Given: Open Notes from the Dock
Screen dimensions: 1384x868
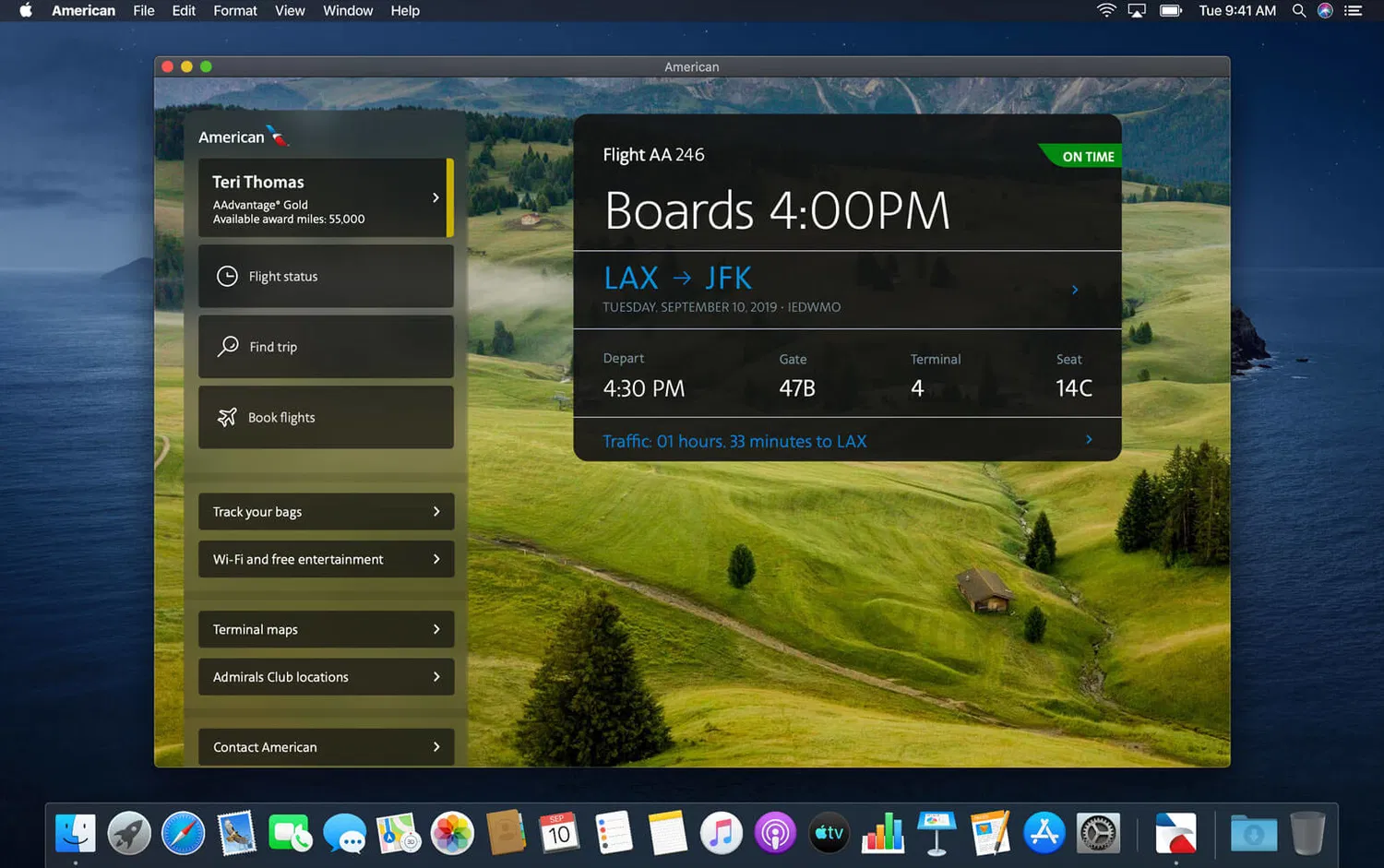Looking at the screenshot, I should pos(668,834).
